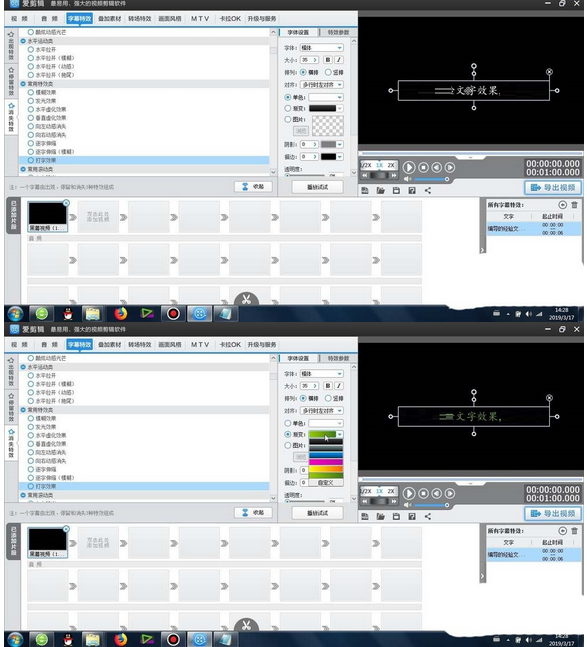
Task: Open 画面风格 tab in the upper window
Action: pos(170,19)
